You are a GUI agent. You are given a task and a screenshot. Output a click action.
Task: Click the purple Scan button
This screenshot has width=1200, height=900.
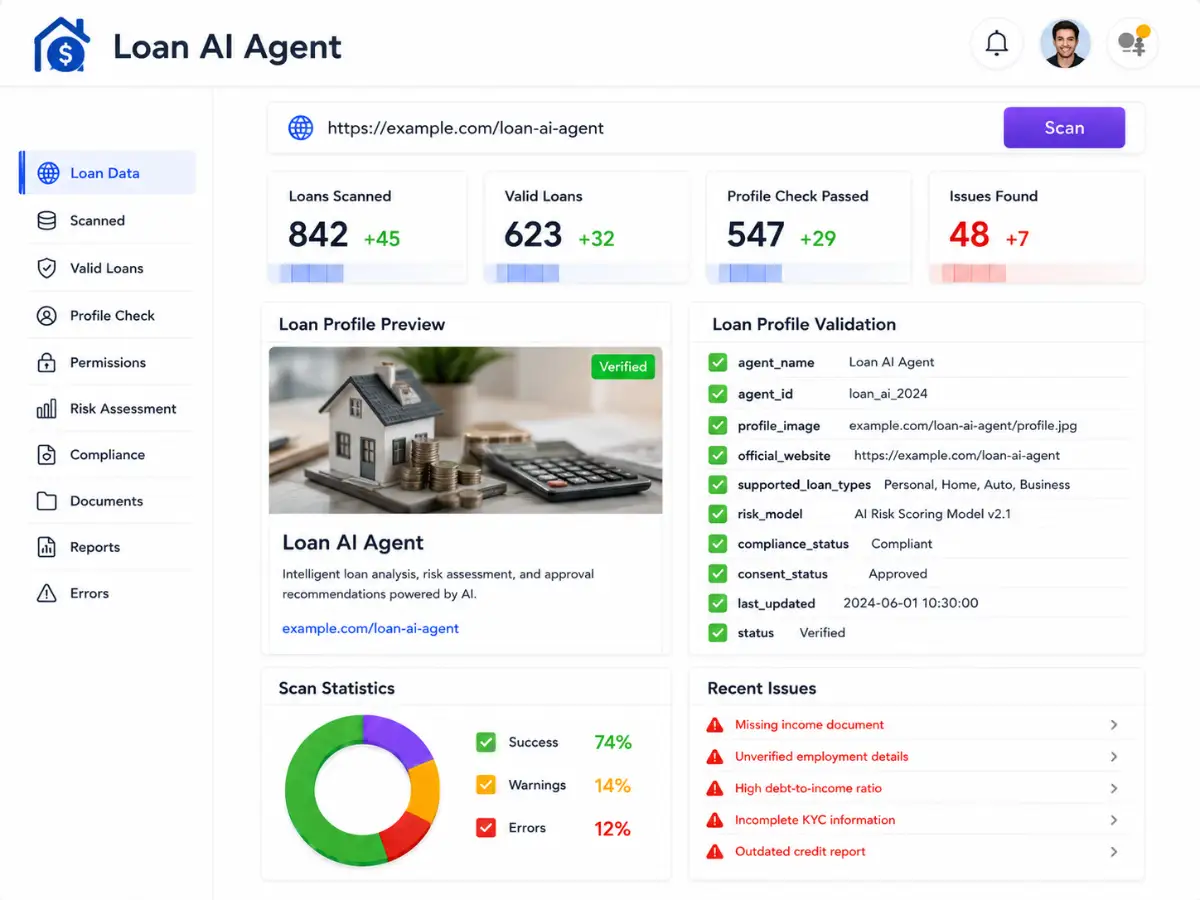click(x=1064, y=128)
